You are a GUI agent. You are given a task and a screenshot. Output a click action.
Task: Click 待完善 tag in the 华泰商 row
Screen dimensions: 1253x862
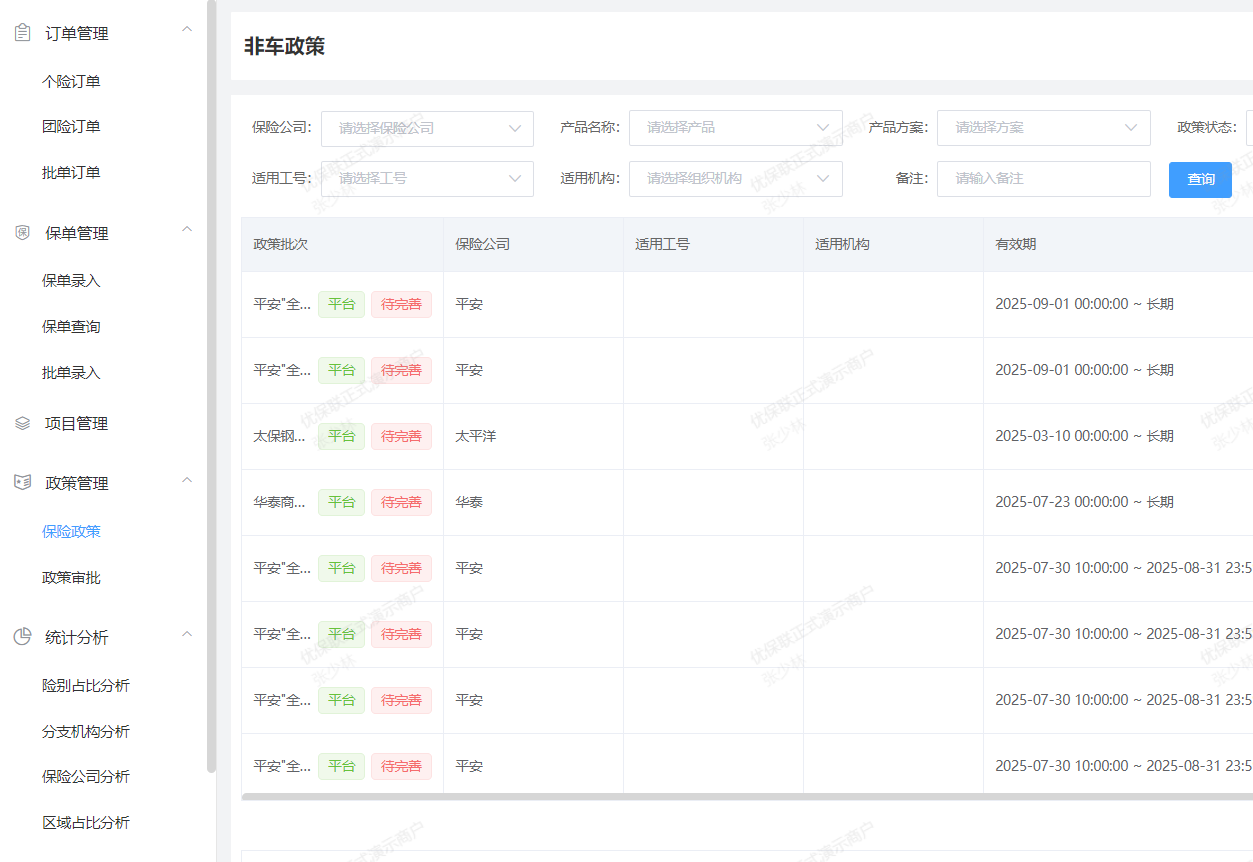401,503
